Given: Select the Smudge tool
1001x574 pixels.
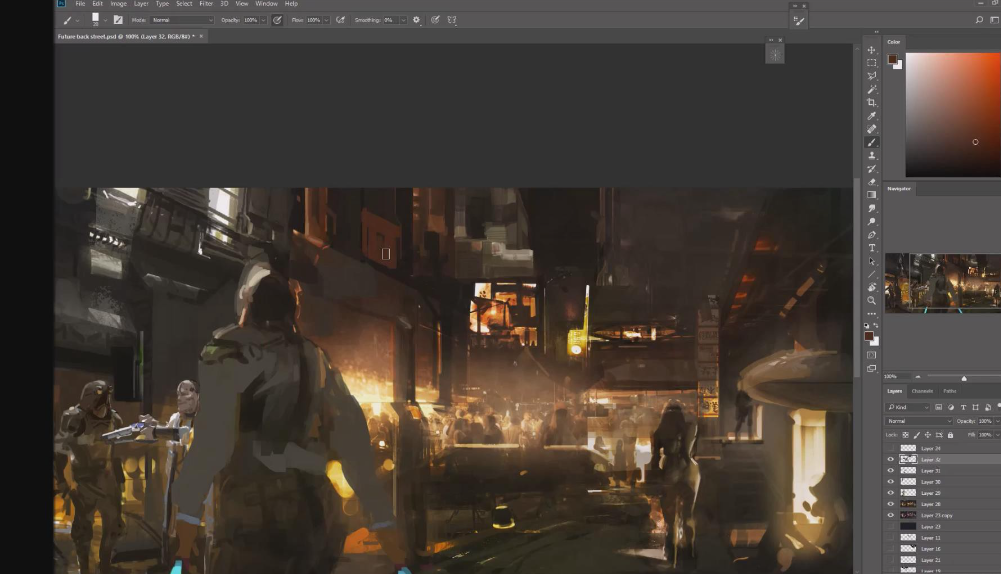Looking at the screenshot, I should [x=871, y=208].
